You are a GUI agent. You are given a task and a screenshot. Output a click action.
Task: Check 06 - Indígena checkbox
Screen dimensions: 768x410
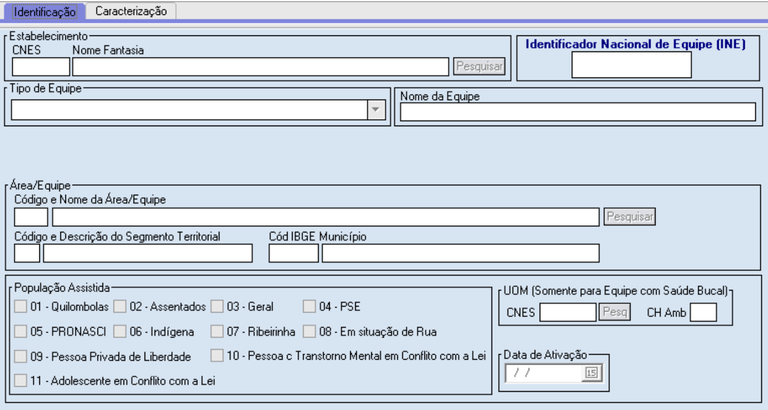(x=120, y=332)
